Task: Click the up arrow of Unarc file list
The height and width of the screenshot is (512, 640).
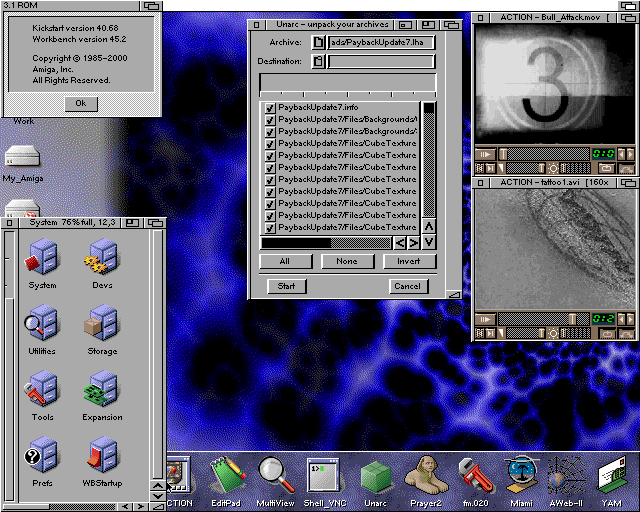Action: [429, 226]
